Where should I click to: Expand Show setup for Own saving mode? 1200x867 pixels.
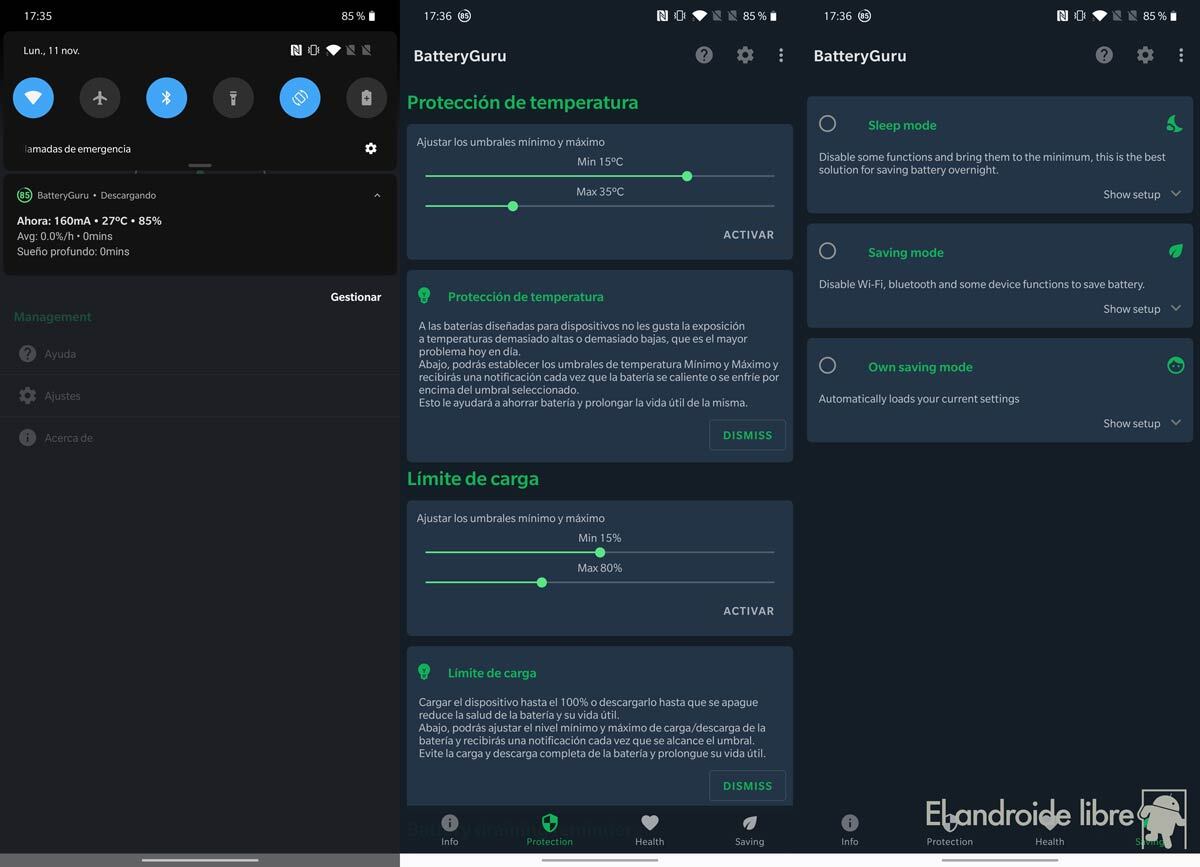click(1142, 423)
